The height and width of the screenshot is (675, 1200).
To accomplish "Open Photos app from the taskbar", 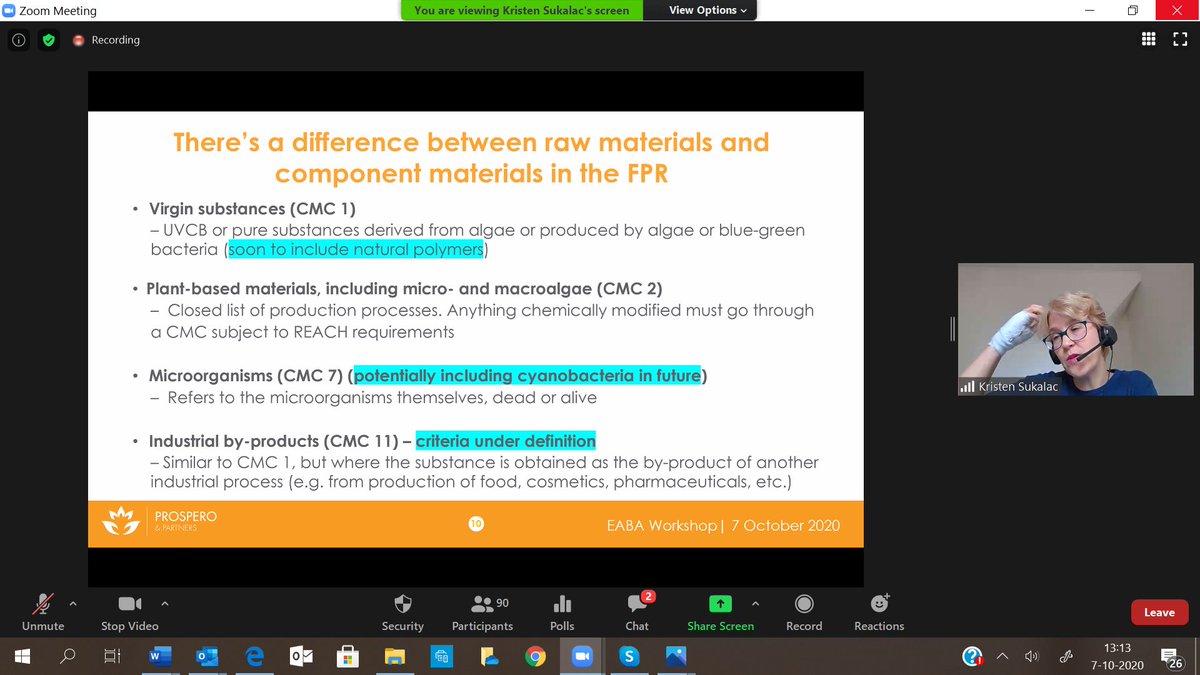I will tap(676, 656).
